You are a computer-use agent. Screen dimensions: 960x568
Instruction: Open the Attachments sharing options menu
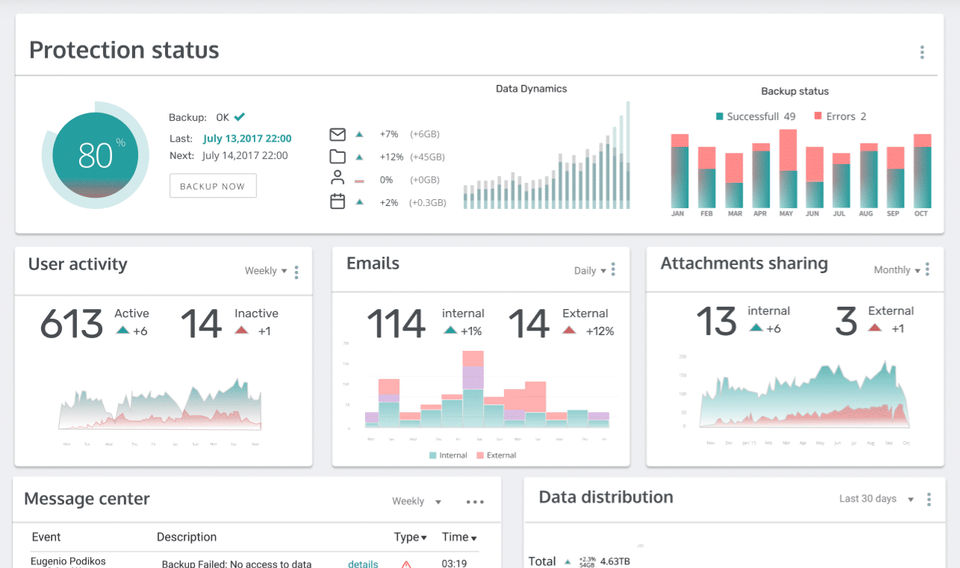(x=928, y=269)
